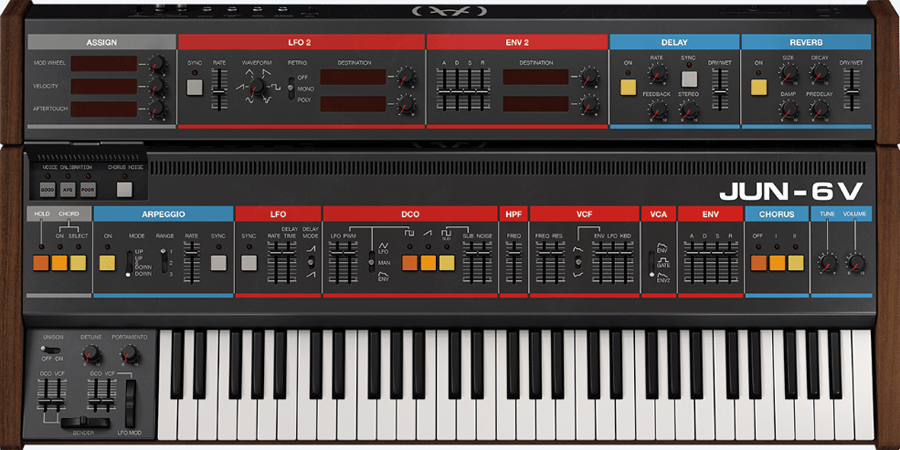Image resolution: width=900 pixels, height=450 pixels.
Task: Click the HOLD orange button
Action: point(41,263)
